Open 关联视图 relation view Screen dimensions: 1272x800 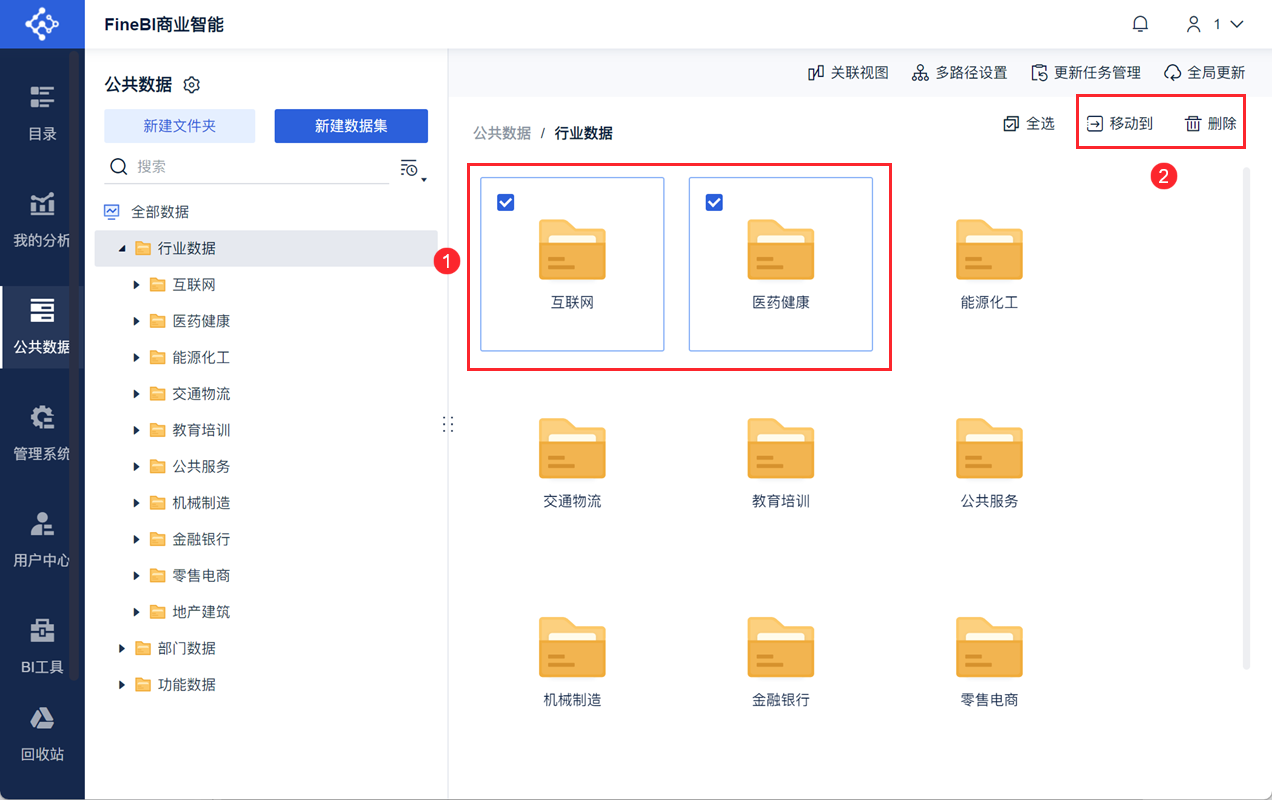point(848,73)
